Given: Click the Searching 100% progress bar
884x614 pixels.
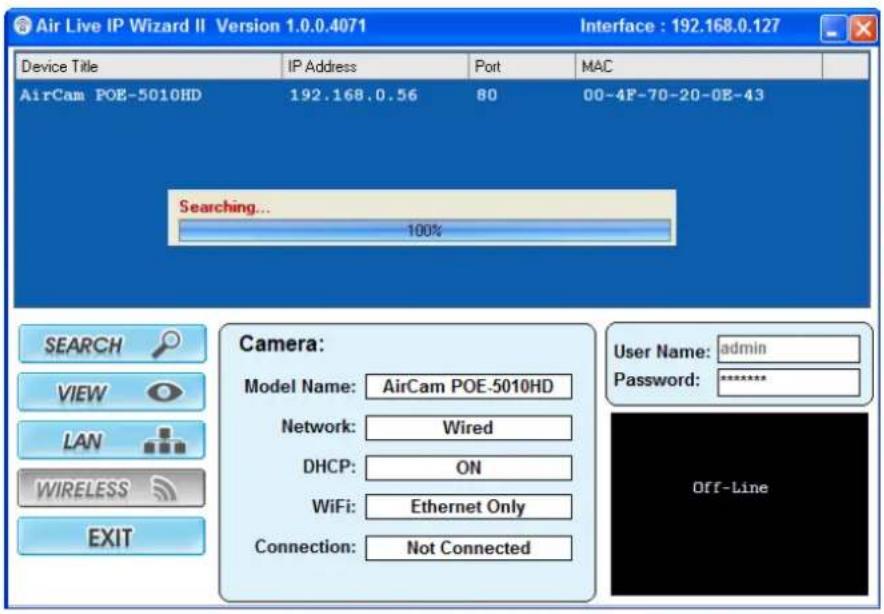Looking at the screenshot, I should click(425, 231).
